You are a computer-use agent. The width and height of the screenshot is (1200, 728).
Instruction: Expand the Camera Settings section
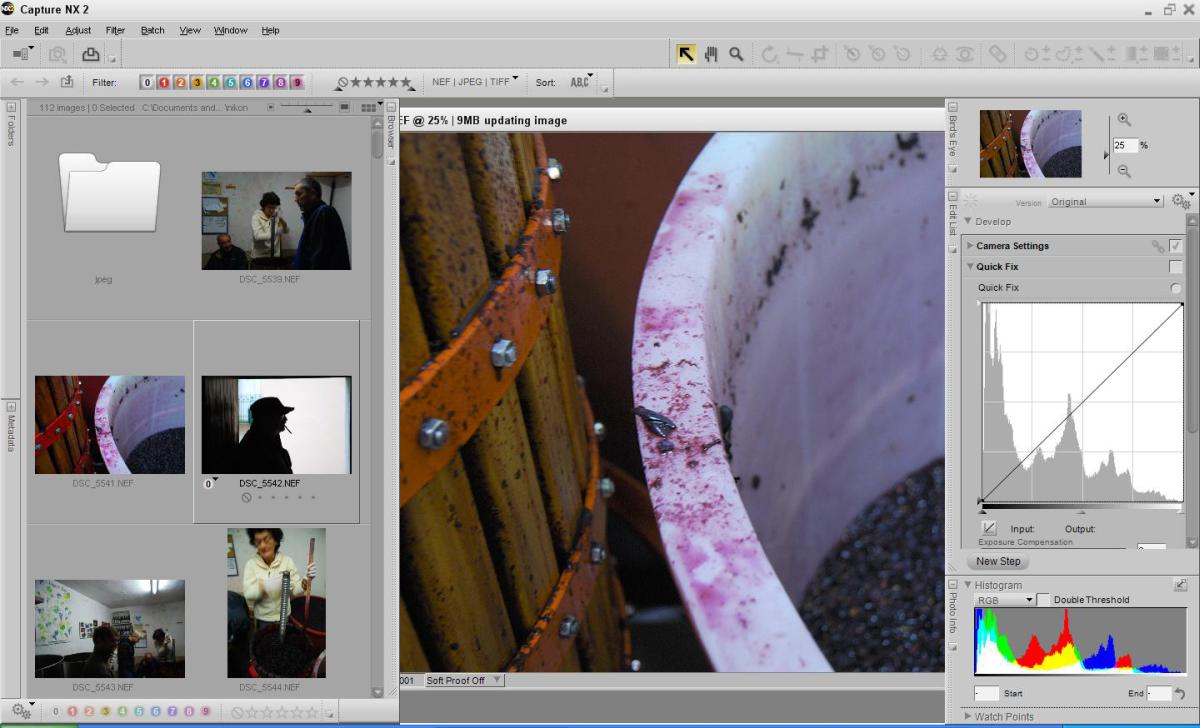click(x=970, y=246)
